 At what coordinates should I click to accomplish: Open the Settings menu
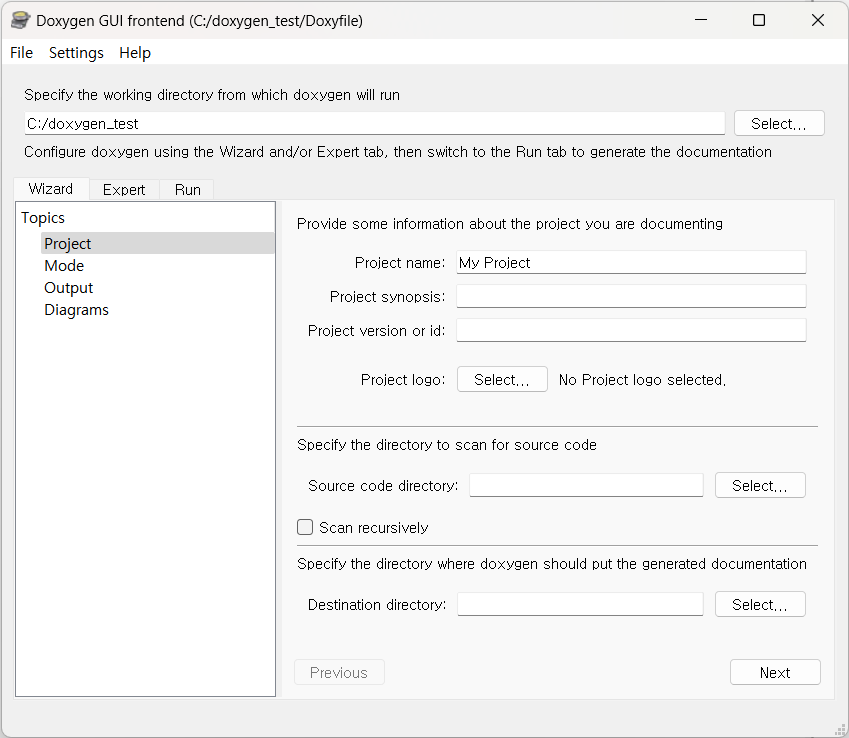click(76, 53)
